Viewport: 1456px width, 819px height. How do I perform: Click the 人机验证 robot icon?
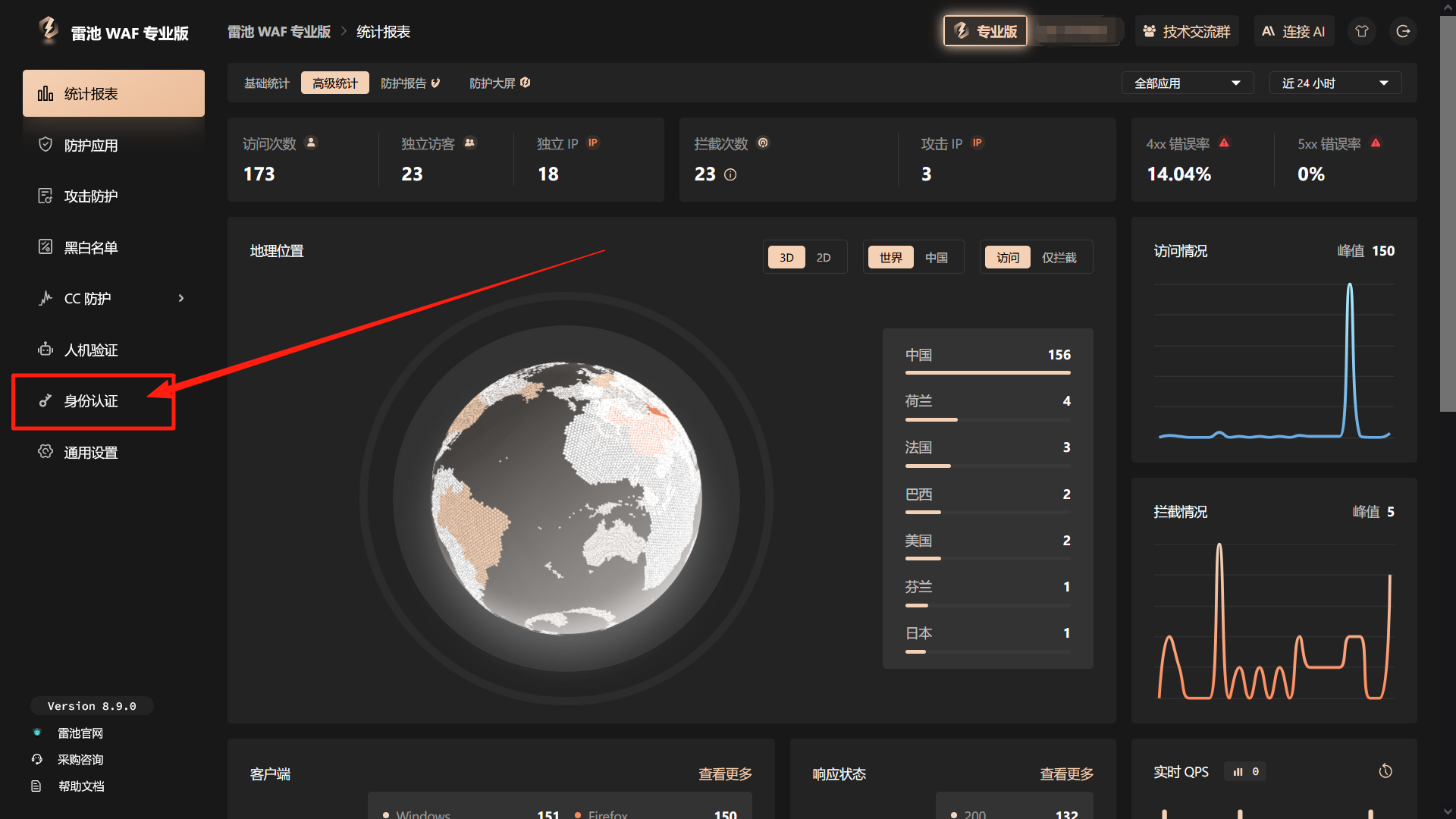coord(45,349)
